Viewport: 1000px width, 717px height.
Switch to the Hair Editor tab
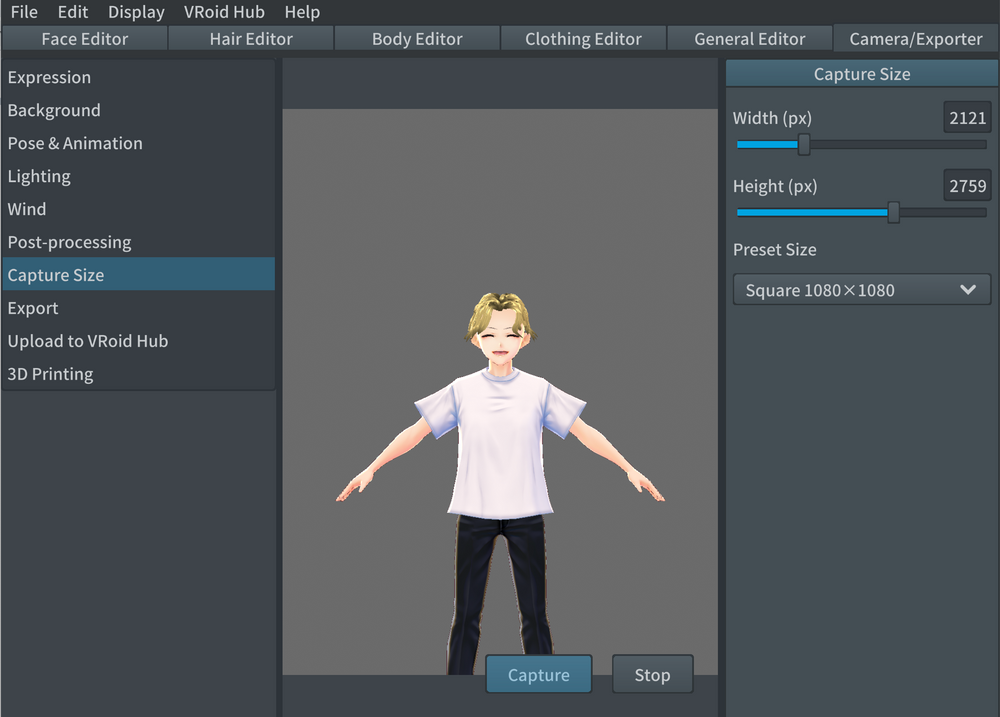pos(251,39)
